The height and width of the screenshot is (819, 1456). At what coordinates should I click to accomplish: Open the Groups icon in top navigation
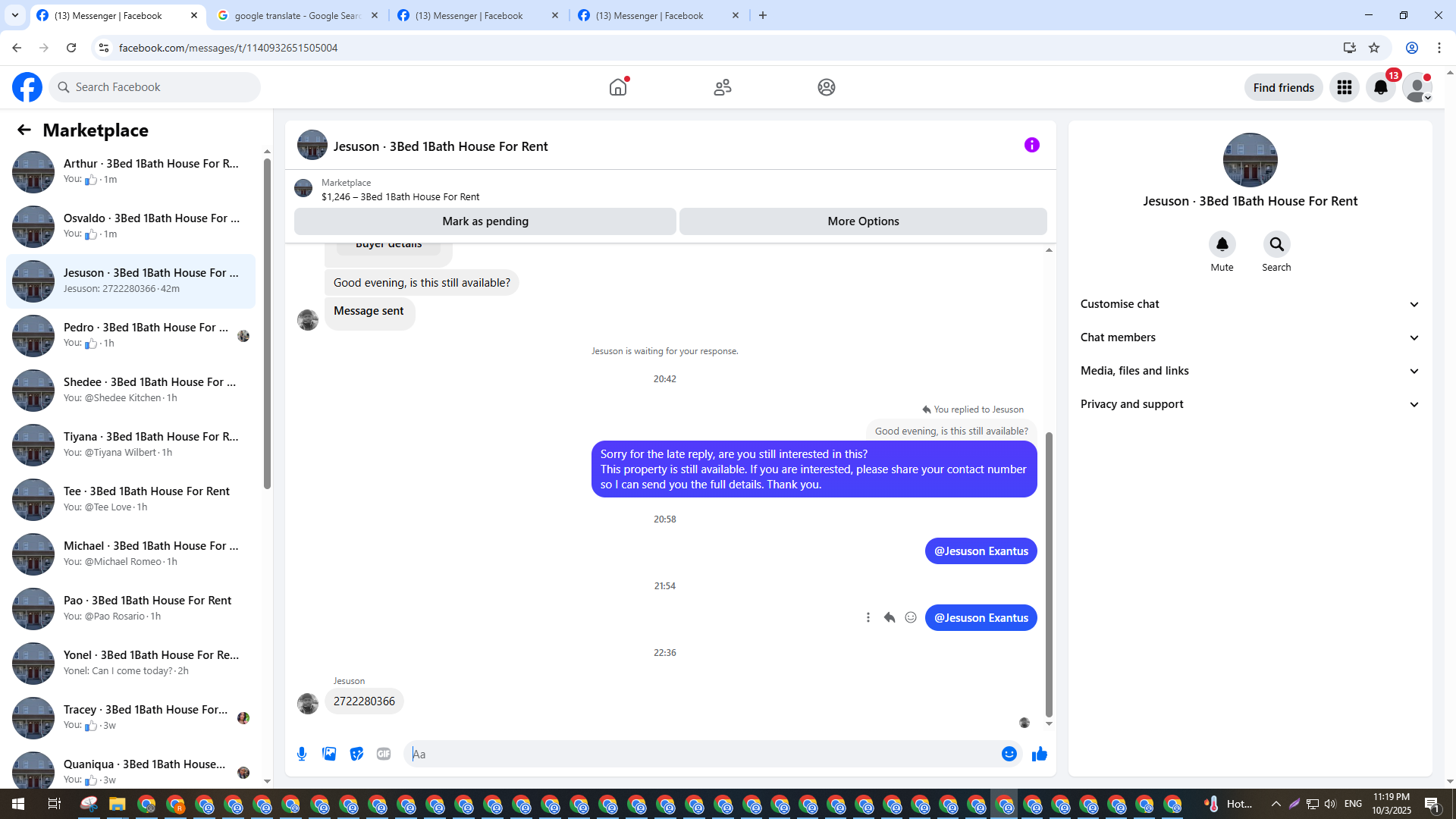point(827,87)
